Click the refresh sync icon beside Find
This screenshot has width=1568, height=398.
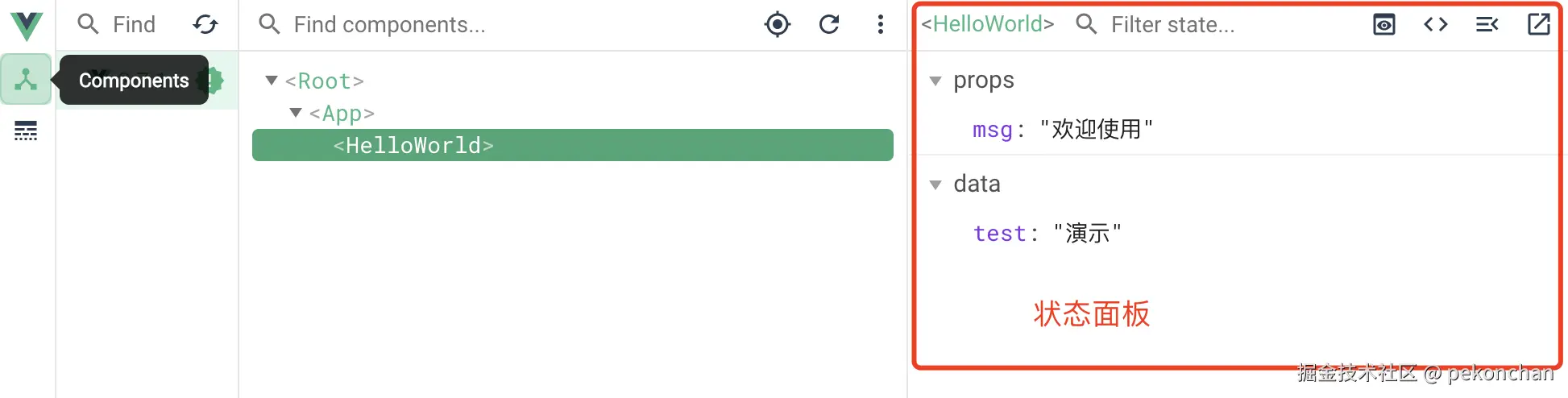205,25
